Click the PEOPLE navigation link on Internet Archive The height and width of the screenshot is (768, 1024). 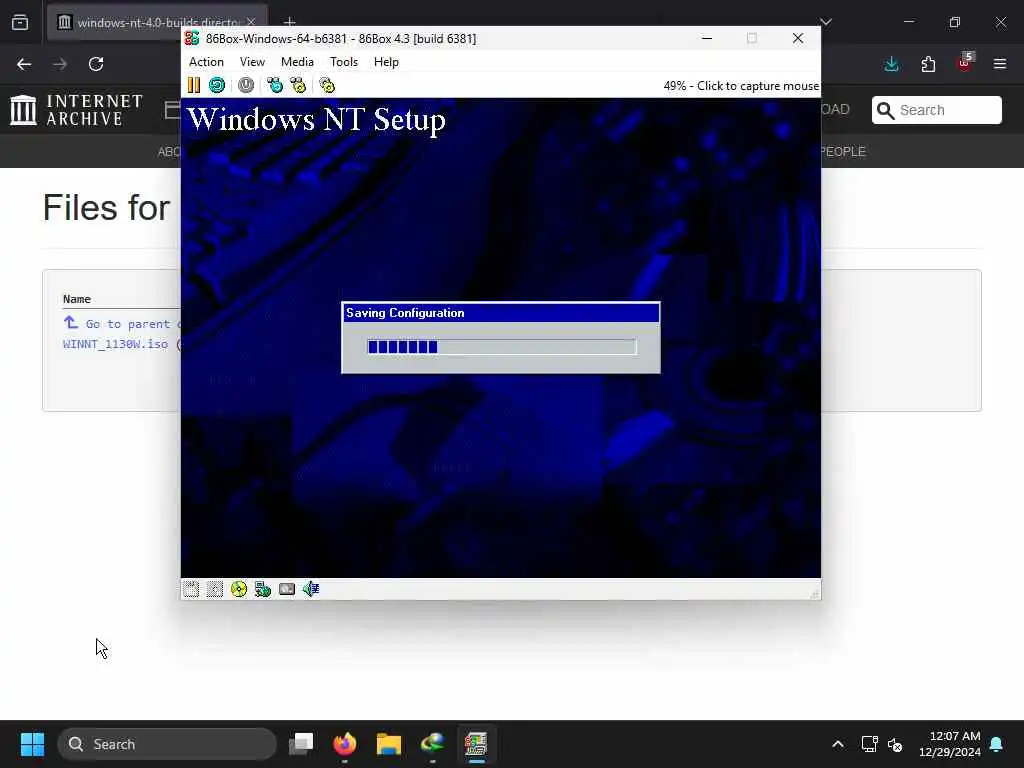[843, 152]
